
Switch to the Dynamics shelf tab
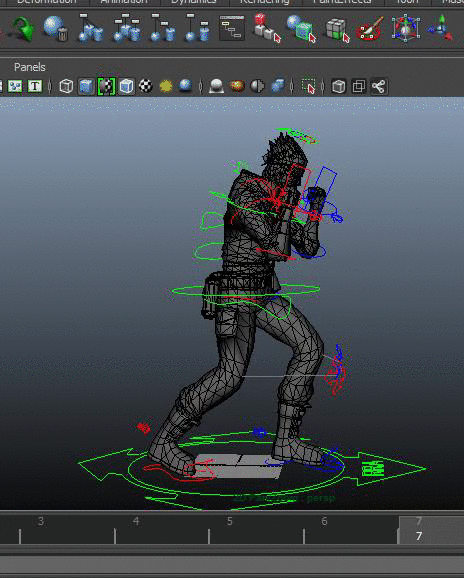coord(193,2)
